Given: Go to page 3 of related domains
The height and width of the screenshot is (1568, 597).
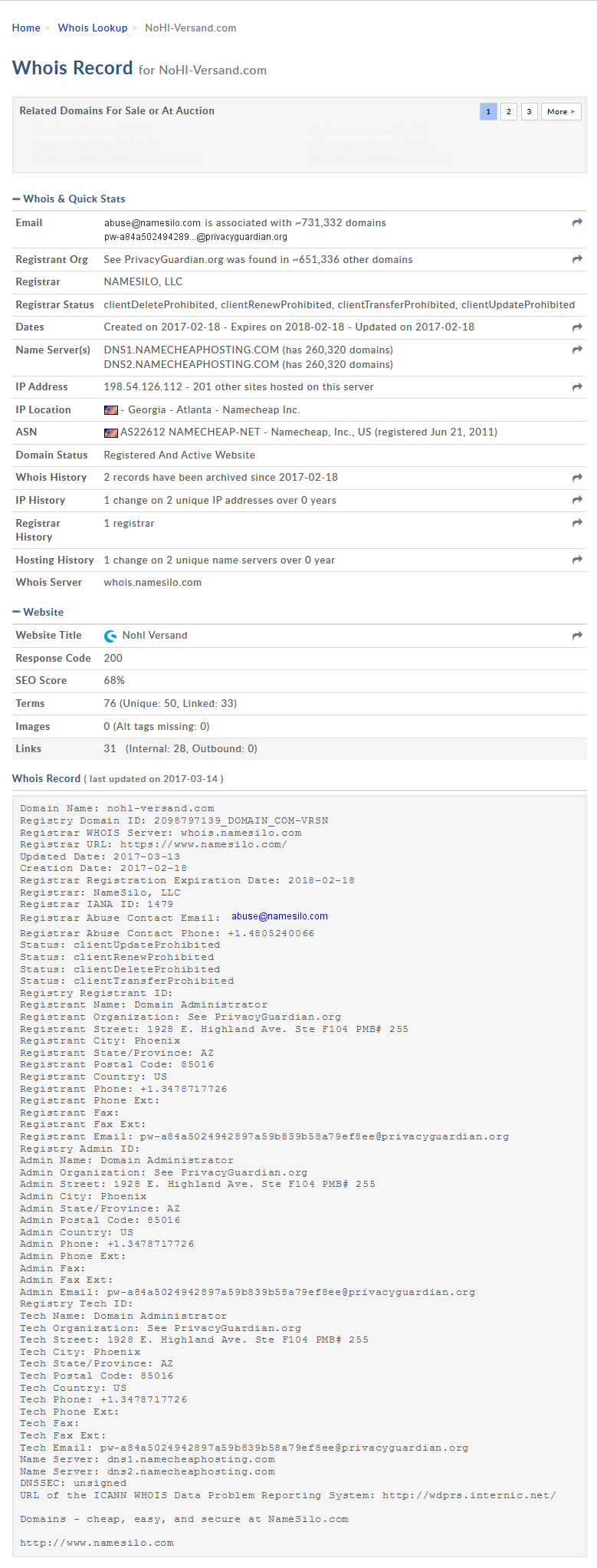Looking at the screenshot, I should 529,111.
